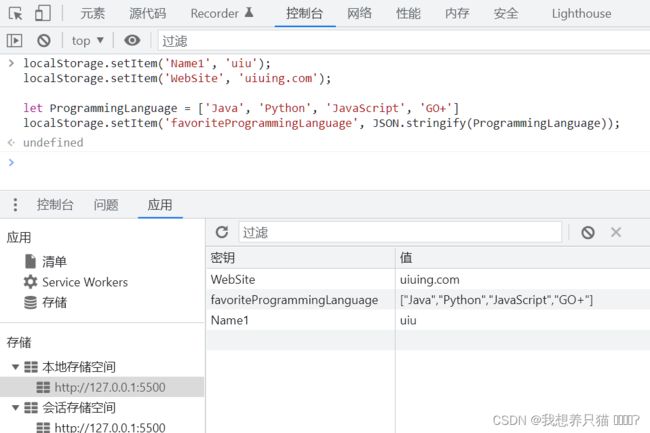The width and height of the screenshot is (650, 433).
Task: Select the 控制台 main tab
Action: pyautogui.click(x=305, y=13)
